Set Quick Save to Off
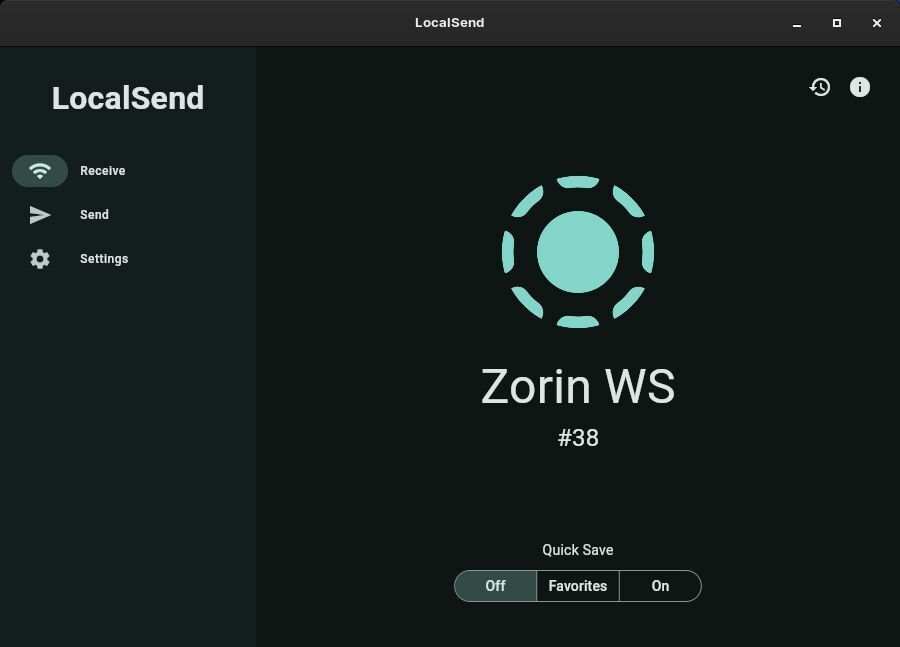Viewport: 900px width, 647px height. [x=495, y=586]
